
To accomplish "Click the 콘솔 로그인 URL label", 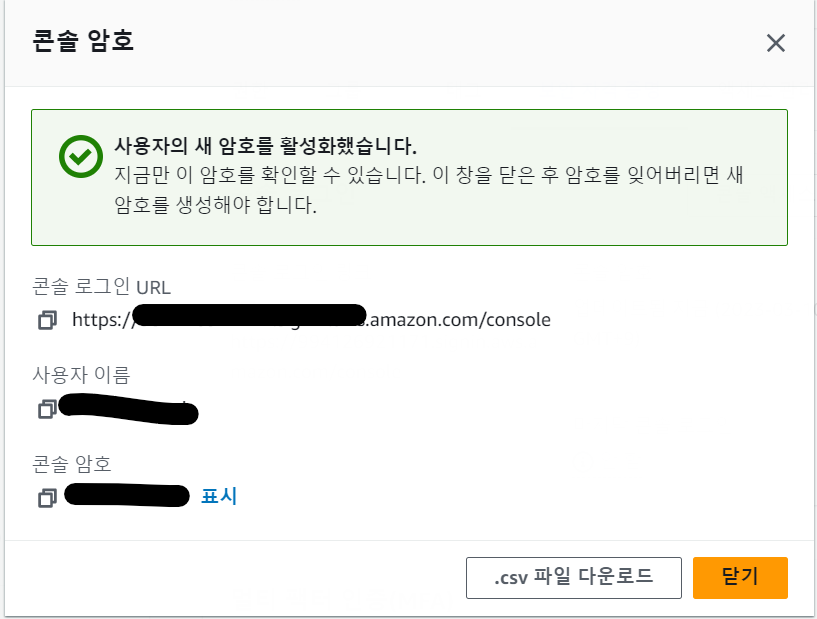I will pos(101,287).
